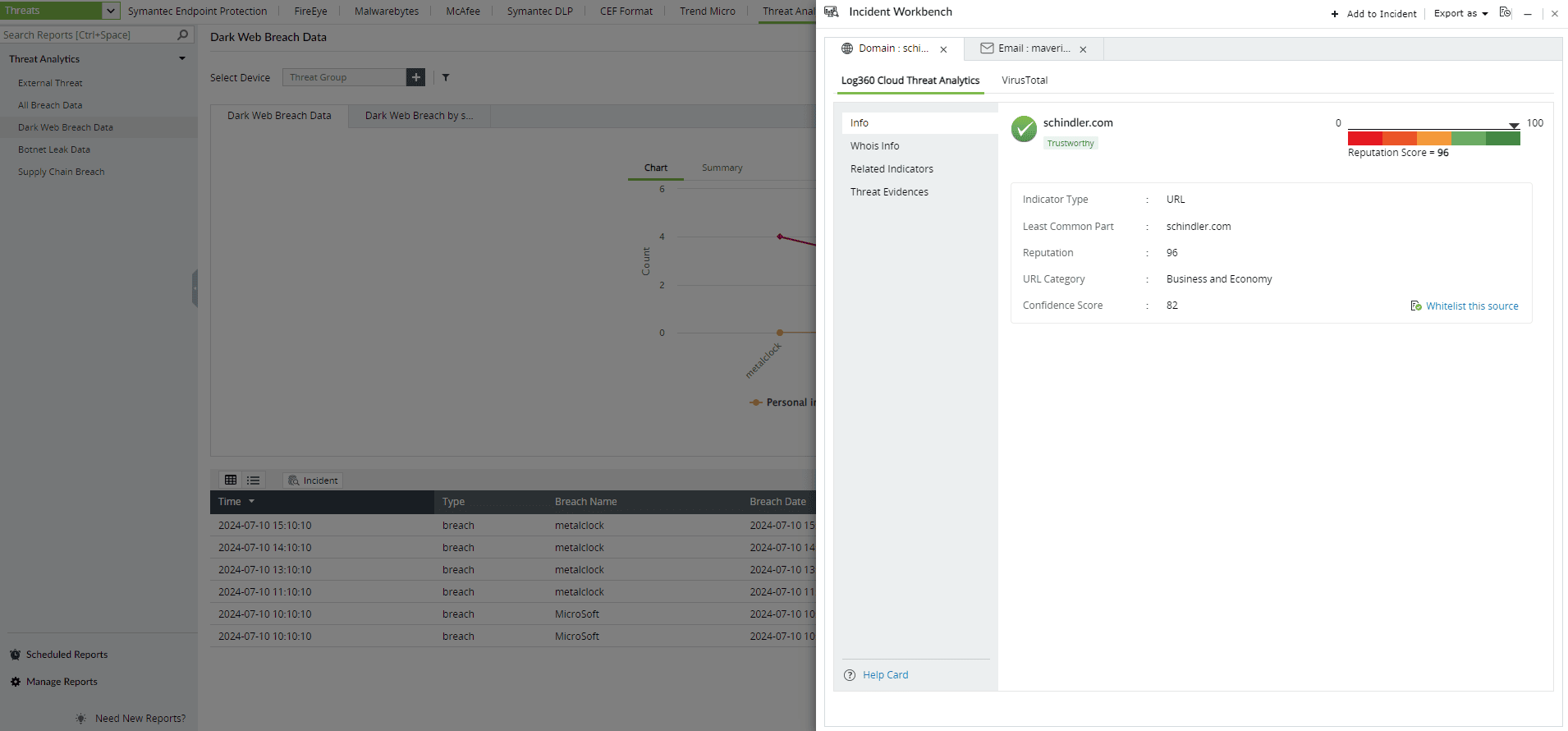Click the plus icon of Add to Incident
The height and width of the screenshot is (731, 1568).
point(1335,14)
